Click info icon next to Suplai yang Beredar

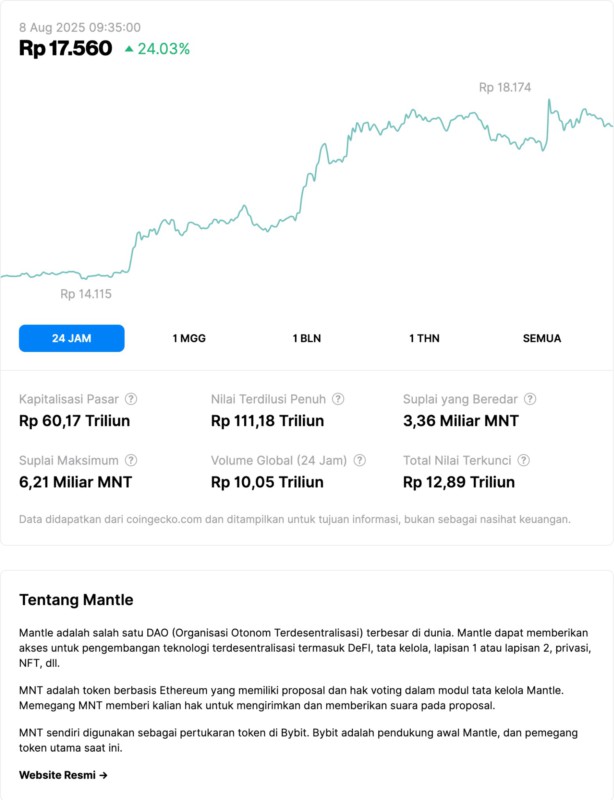[530, 399]
